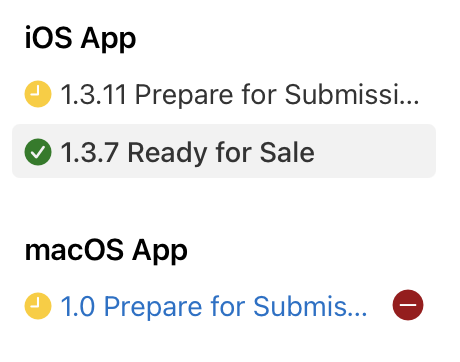The width and height of the screenshot is (460, 362).
Task: Click the truncated "Submissi..." text in iOS row
Action: tap(352, 95)
